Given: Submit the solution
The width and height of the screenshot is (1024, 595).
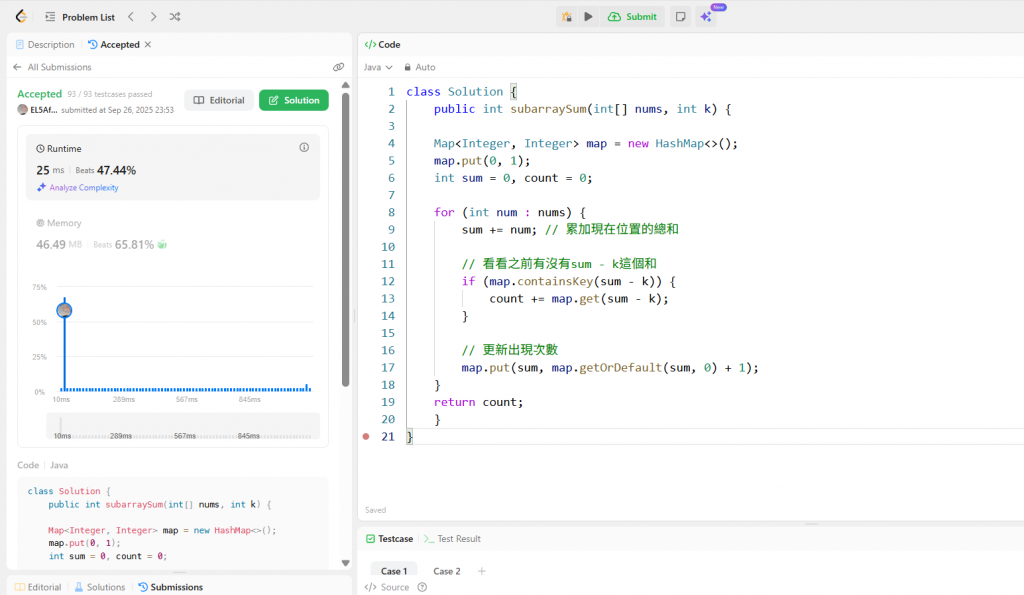Looking at the screenshot, I should pyautogui.click(x=632, y=17).
